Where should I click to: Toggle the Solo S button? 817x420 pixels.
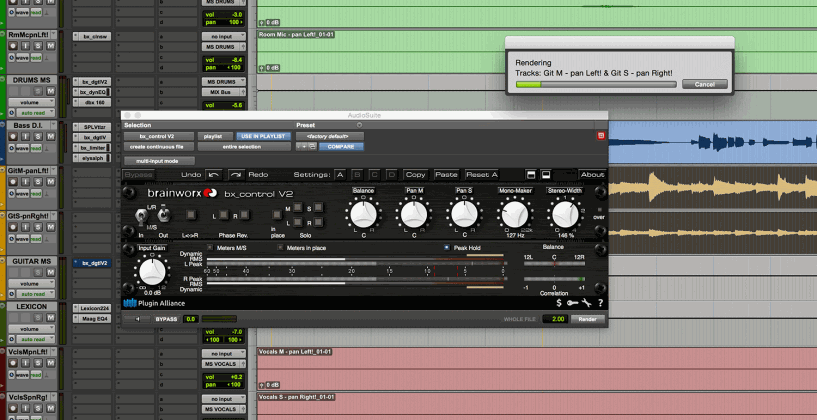318,207
